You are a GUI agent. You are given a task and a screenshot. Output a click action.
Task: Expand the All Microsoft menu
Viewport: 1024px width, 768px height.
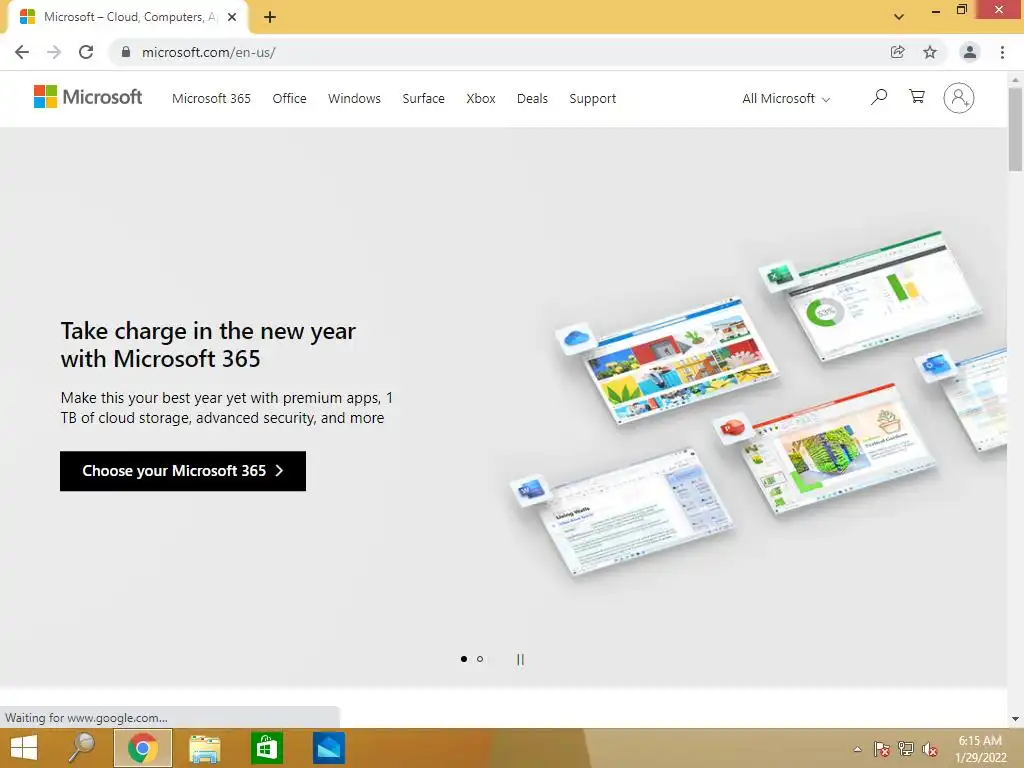tap(786, 99)
